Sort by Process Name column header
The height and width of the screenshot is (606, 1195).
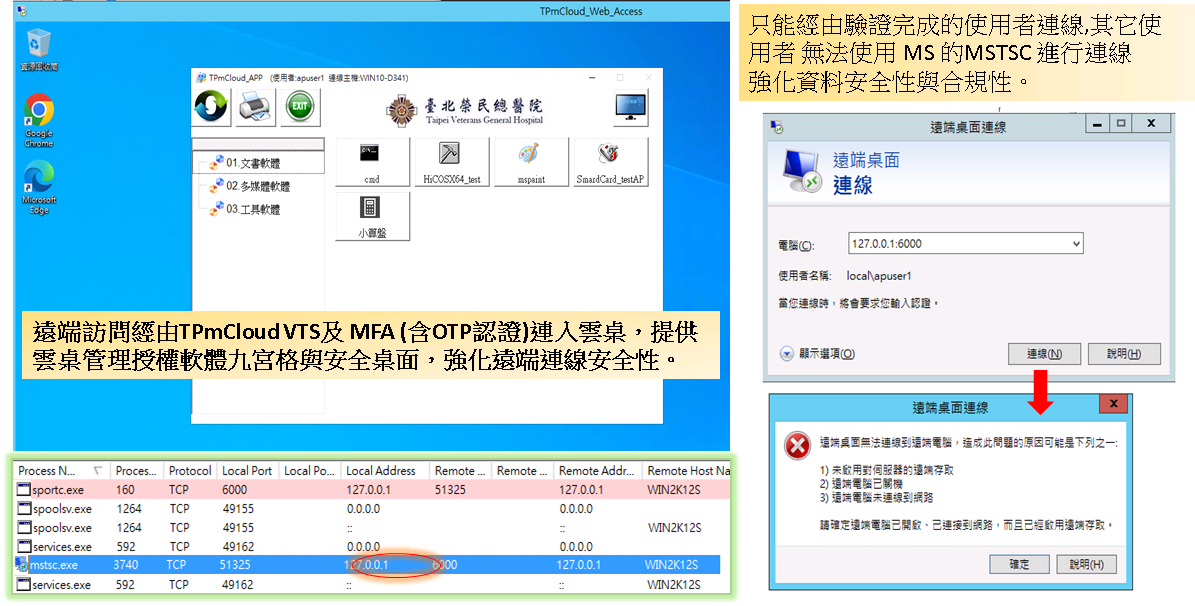(x=61, y=471)
